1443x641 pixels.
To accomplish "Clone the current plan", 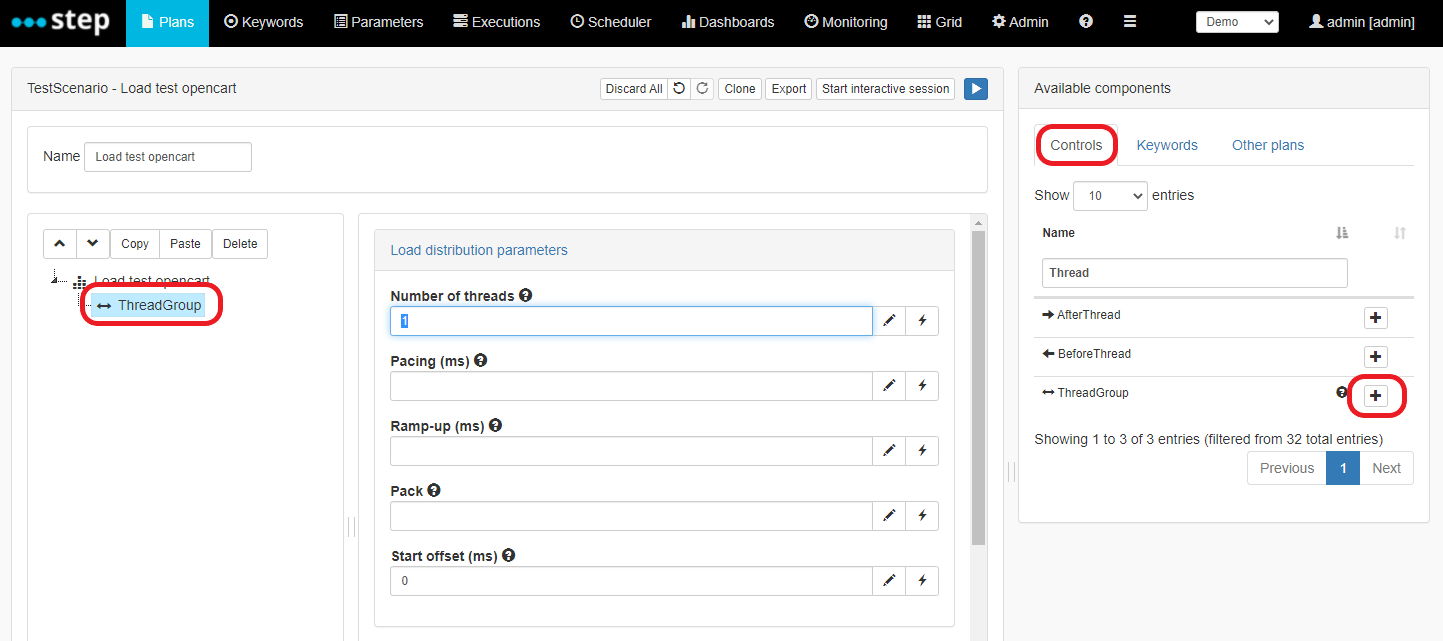I will click(739, 88).
